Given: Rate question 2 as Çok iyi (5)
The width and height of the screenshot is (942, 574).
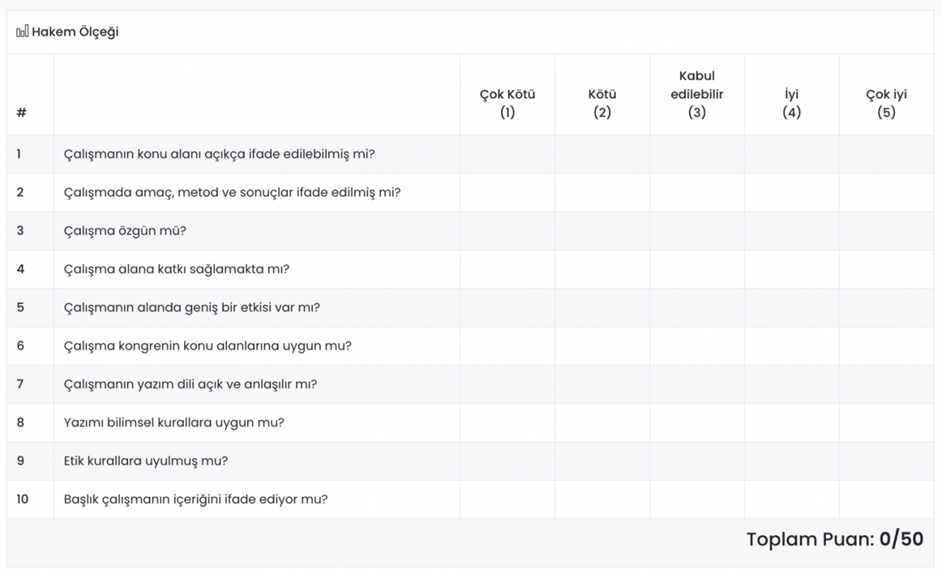Looking at the screenshot, I should click(886, 192).
